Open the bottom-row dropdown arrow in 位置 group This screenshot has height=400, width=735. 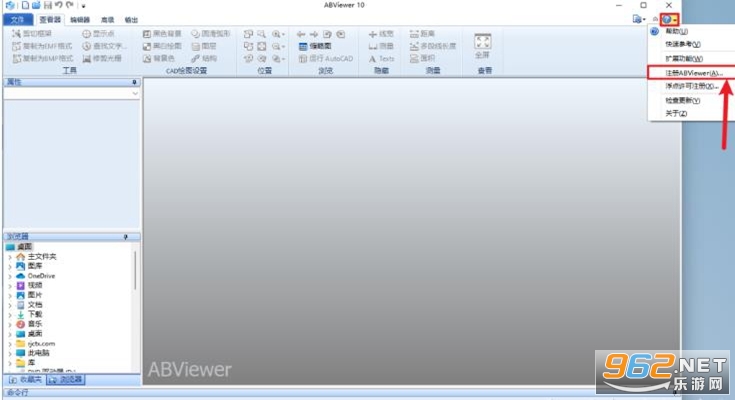coord(283,59)
